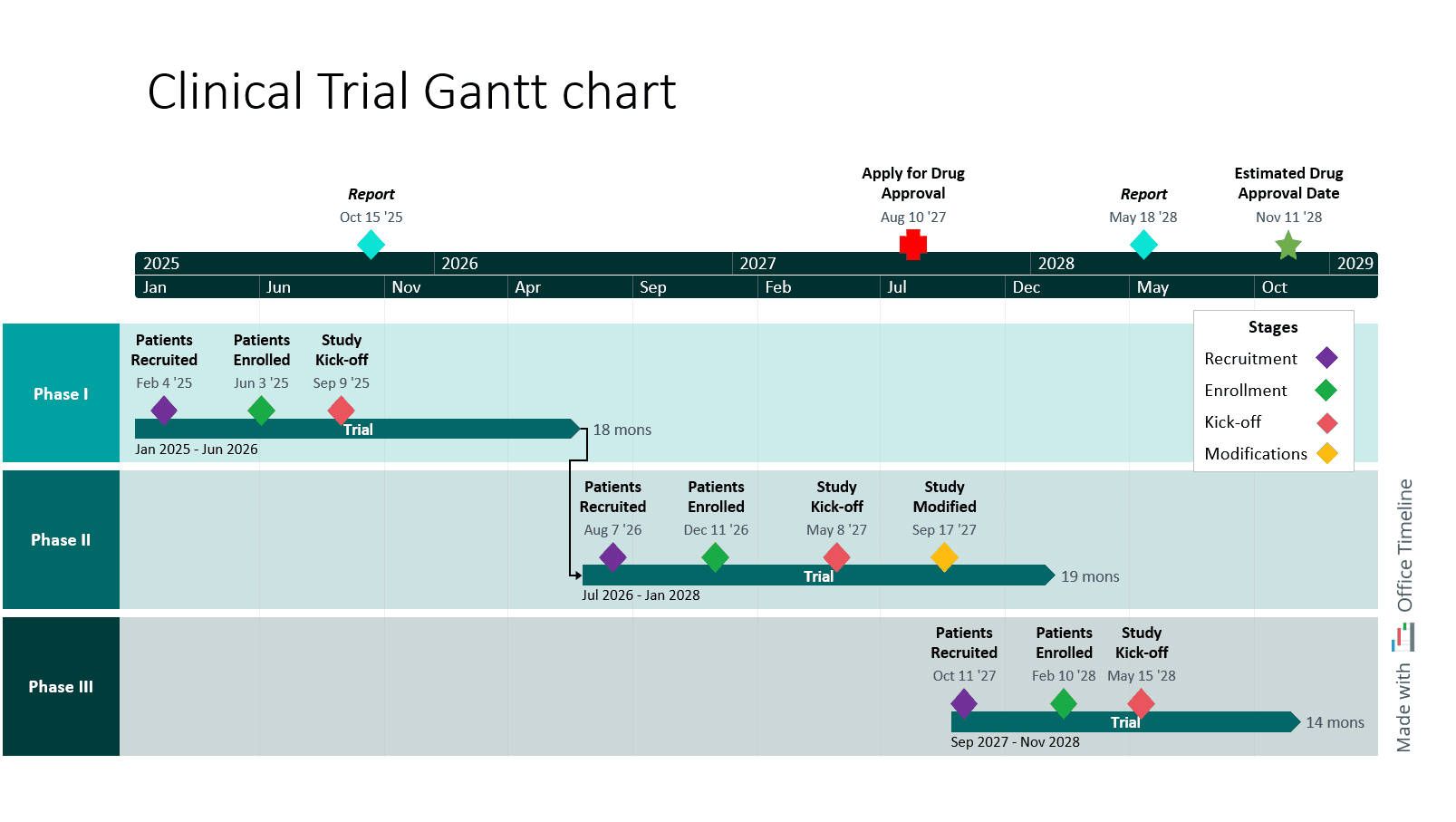Click the green star Estimated Drug Approval icon
This screenshot has width=1456, height=822.
(x=1288, y=245)
